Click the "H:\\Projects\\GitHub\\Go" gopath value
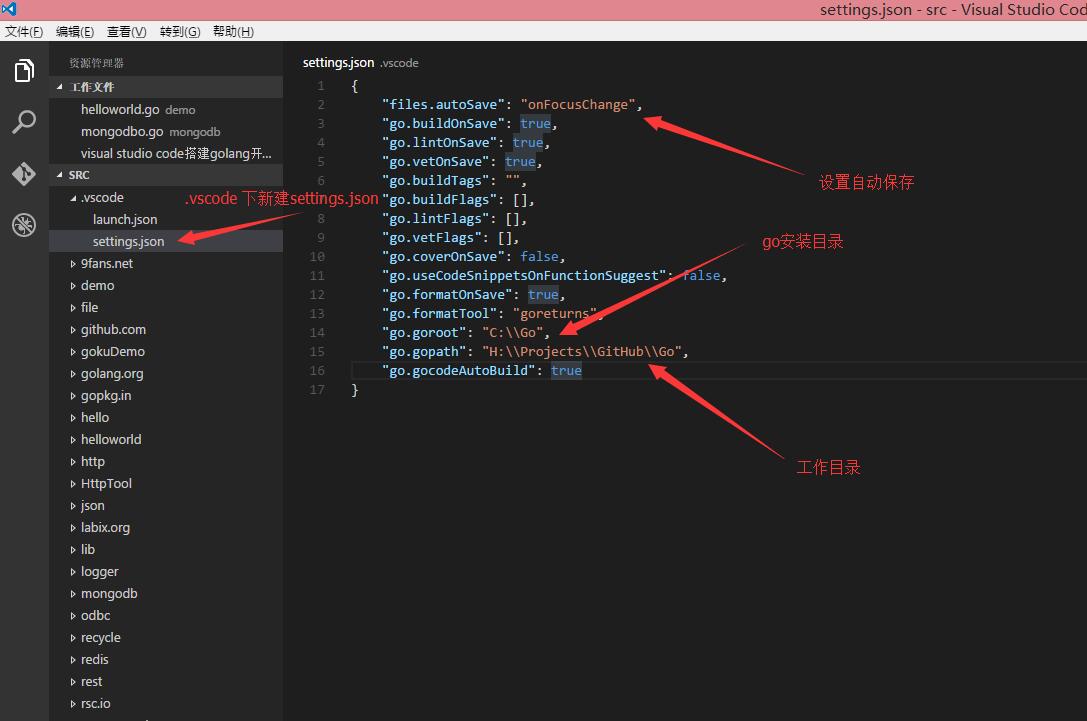 (x=582, y=352)
